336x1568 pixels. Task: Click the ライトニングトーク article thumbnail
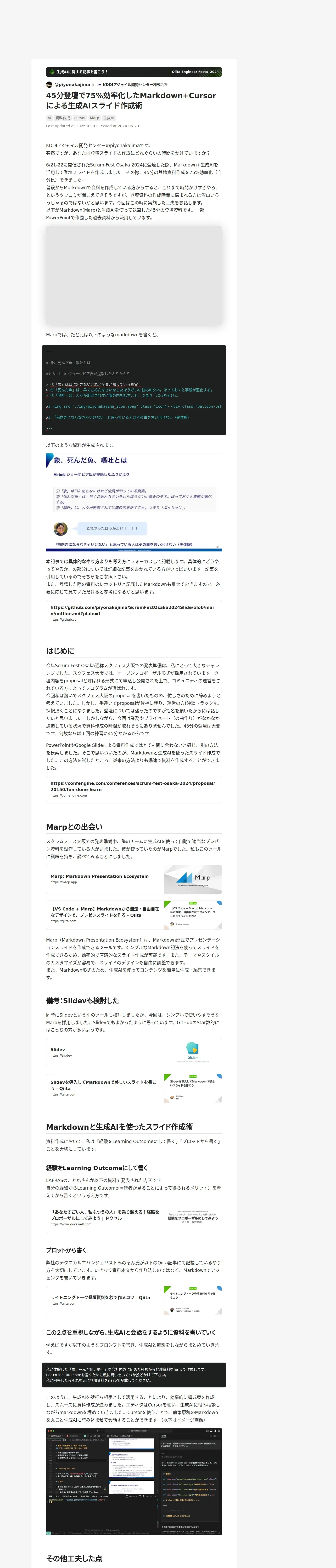click(193, 1300)
